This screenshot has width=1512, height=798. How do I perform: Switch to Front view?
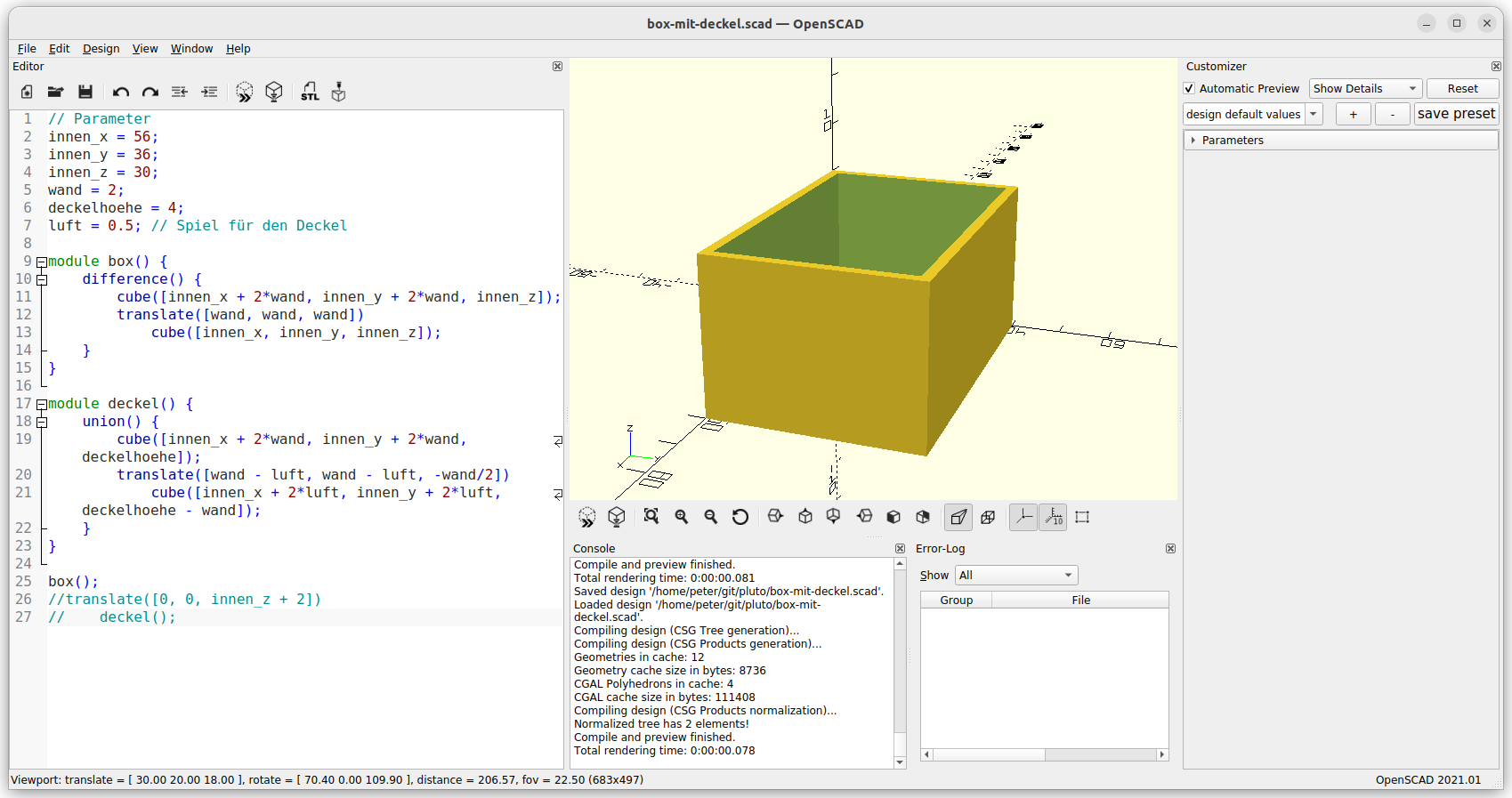(x=893, y=517)
